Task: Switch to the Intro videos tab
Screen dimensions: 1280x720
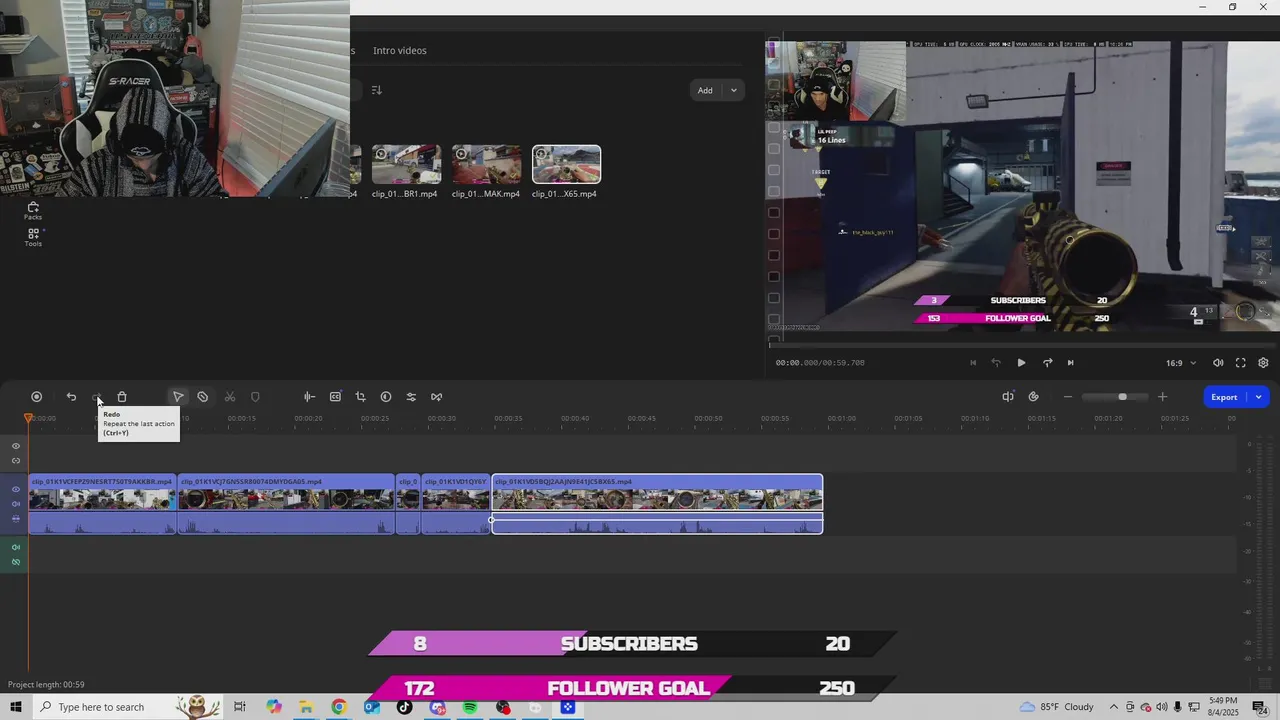Action: pos(399,50)
